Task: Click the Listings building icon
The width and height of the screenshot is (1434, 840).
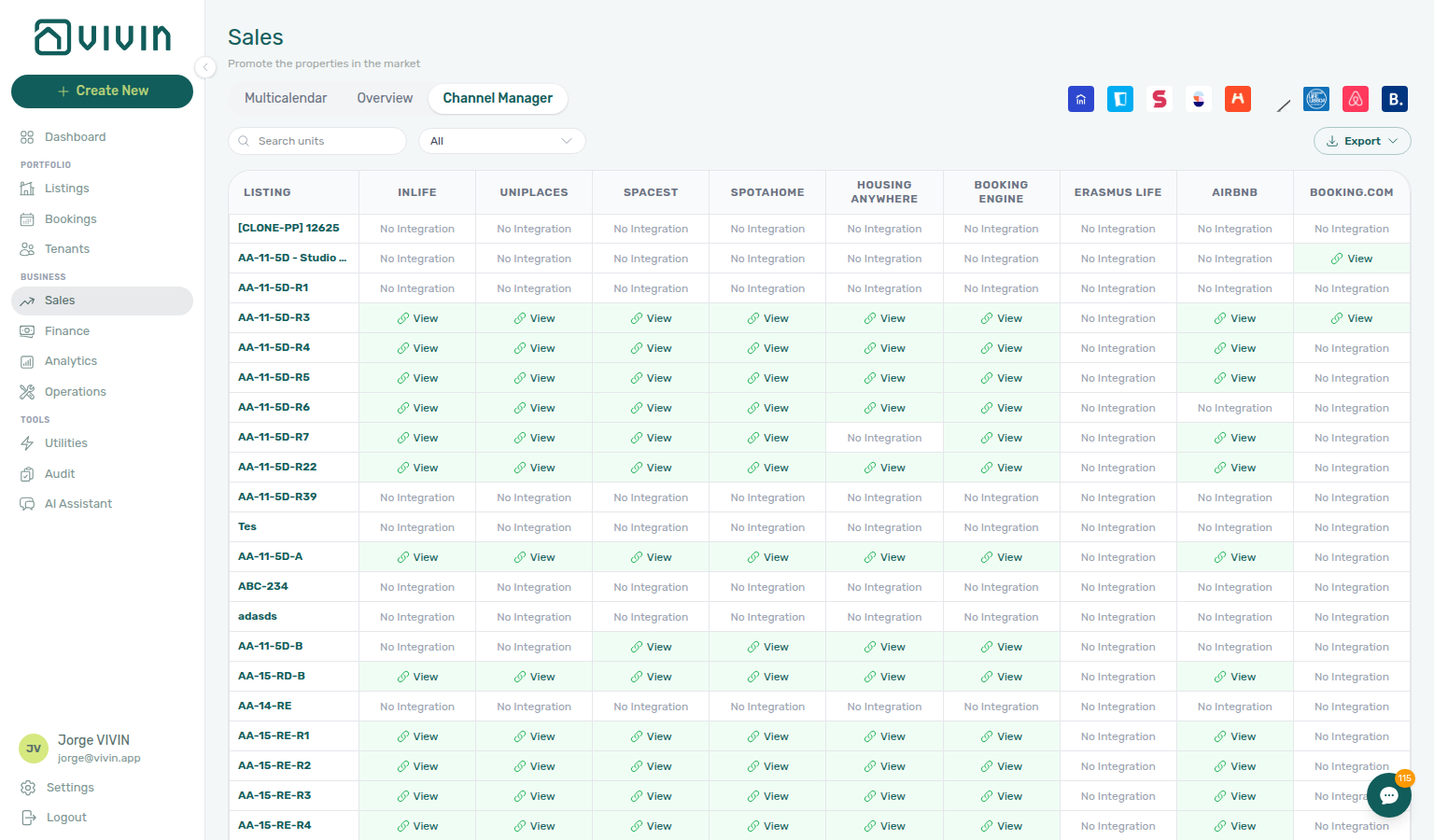Action: click(x=27, y=189)
